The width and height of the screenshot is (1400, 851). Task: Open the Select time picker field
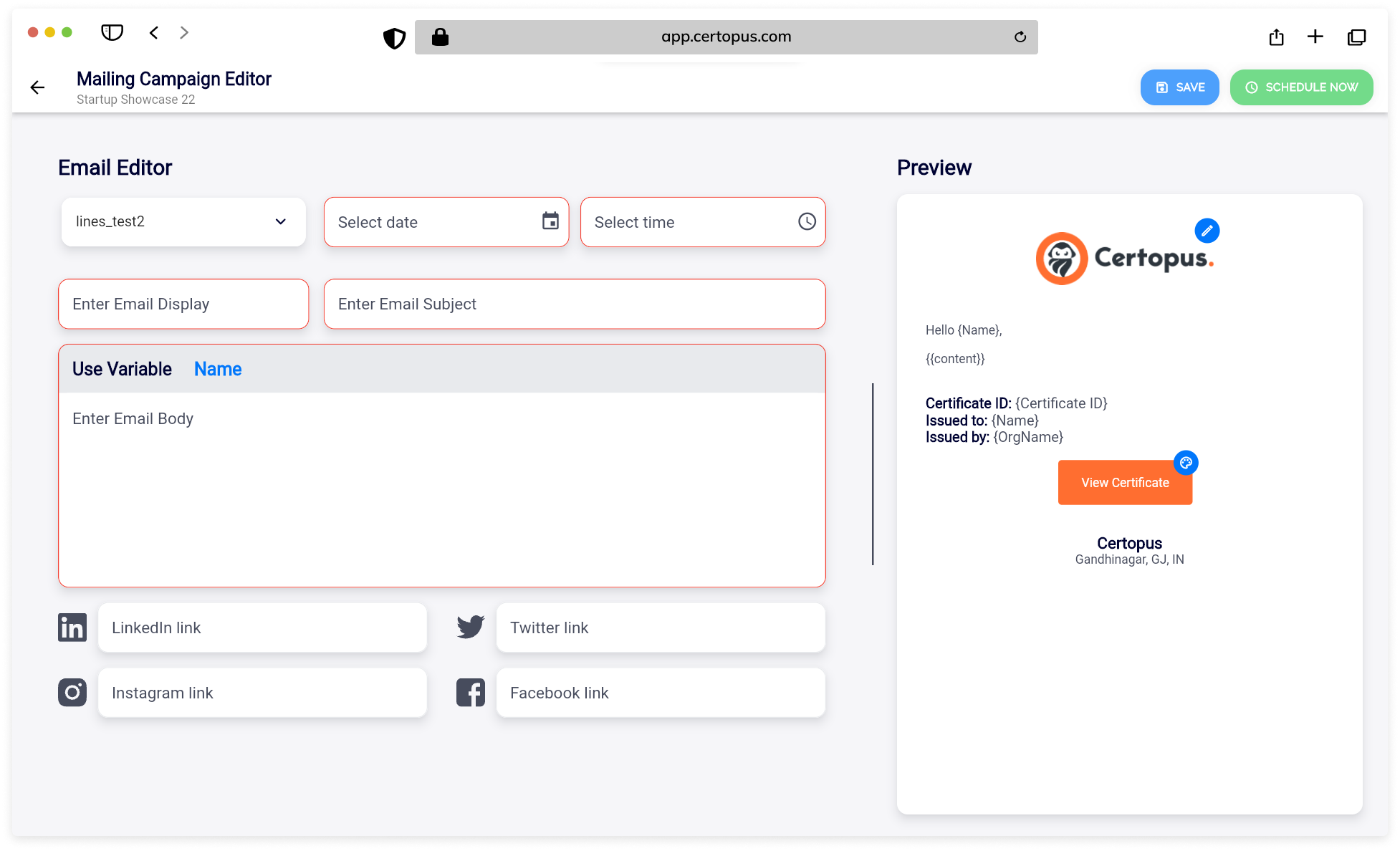(x=688, y=222)
